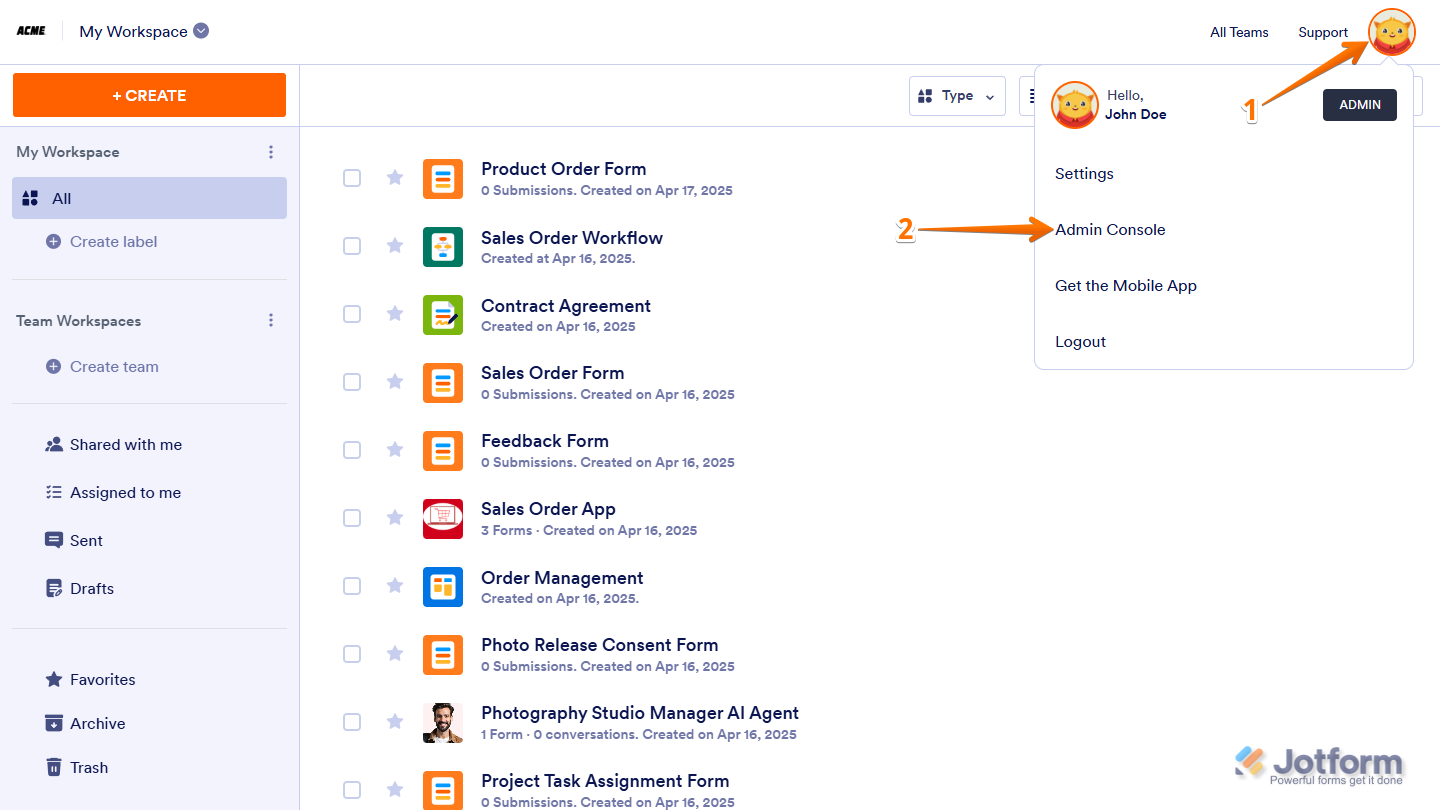The width and height of the screenshot is (1440, 810).
Task: Open the Support link
Action: click(x=1323, y=32)
